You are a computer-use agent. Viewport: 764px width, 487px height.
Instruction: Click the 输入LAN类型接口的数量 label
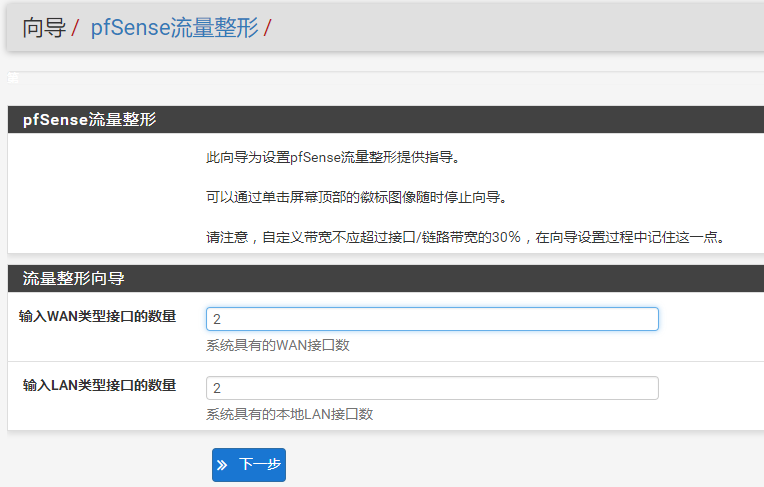(x=99, y=386)
